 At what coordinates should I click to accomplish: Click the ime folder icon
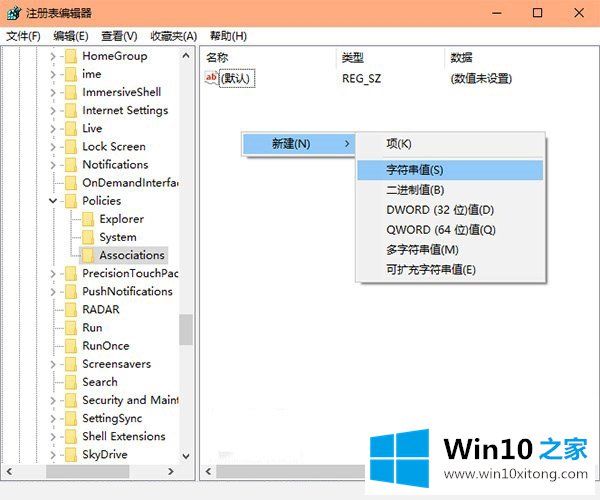pos(71,74)
